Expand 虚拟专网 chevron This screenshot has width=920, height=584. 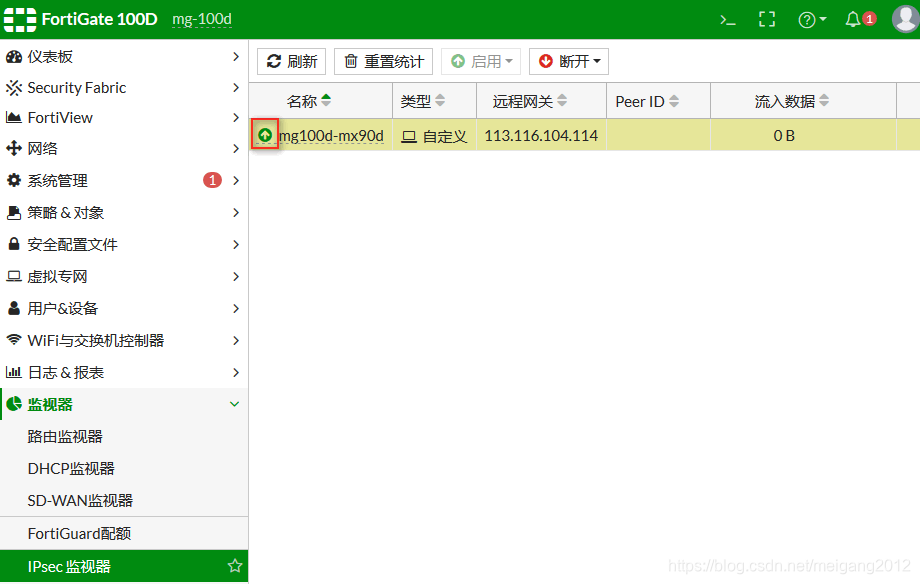(235, 276)
